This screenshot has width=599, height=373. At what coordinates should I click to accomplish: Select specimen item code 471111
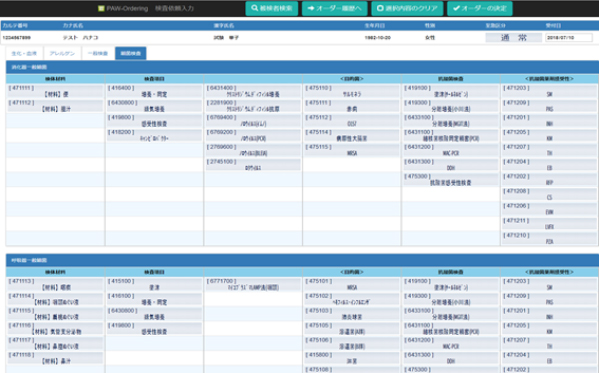point(55,91)
